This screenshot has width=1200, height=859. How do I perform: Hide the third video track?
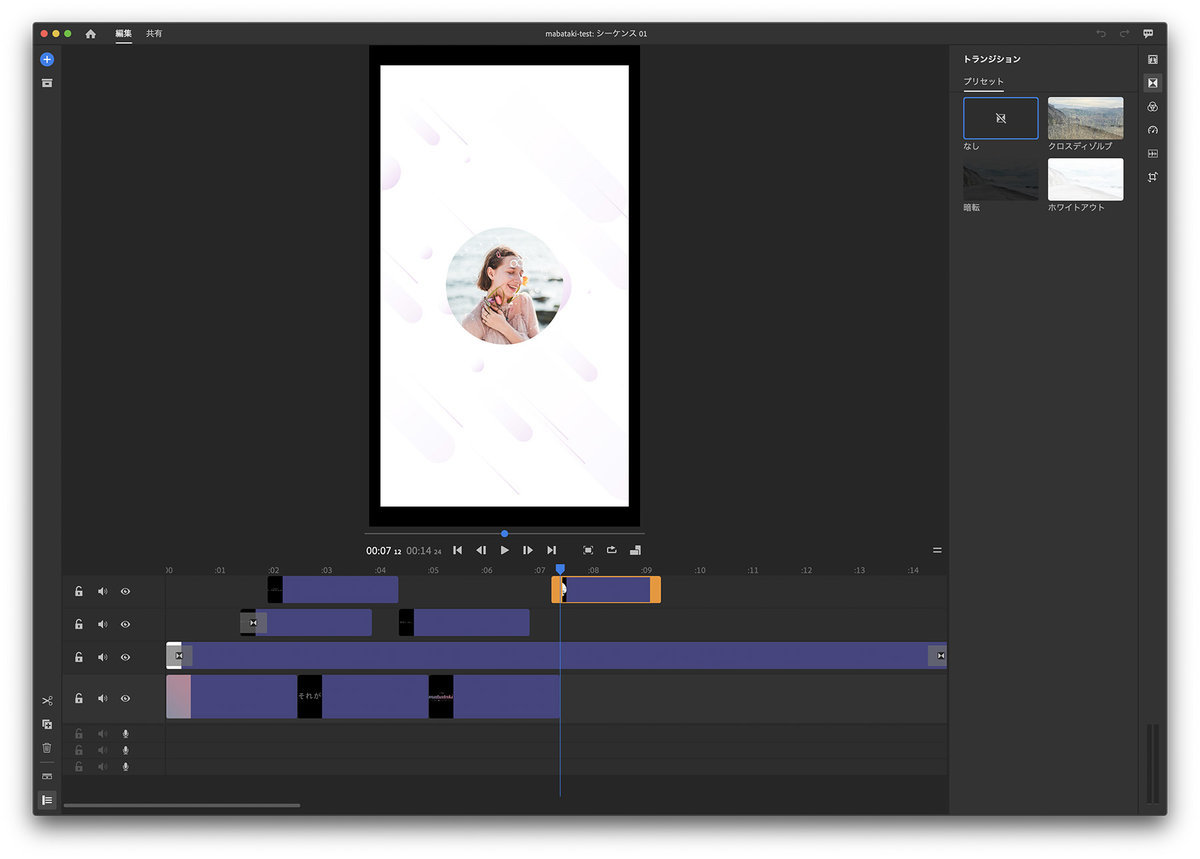(x=125, y=657)
